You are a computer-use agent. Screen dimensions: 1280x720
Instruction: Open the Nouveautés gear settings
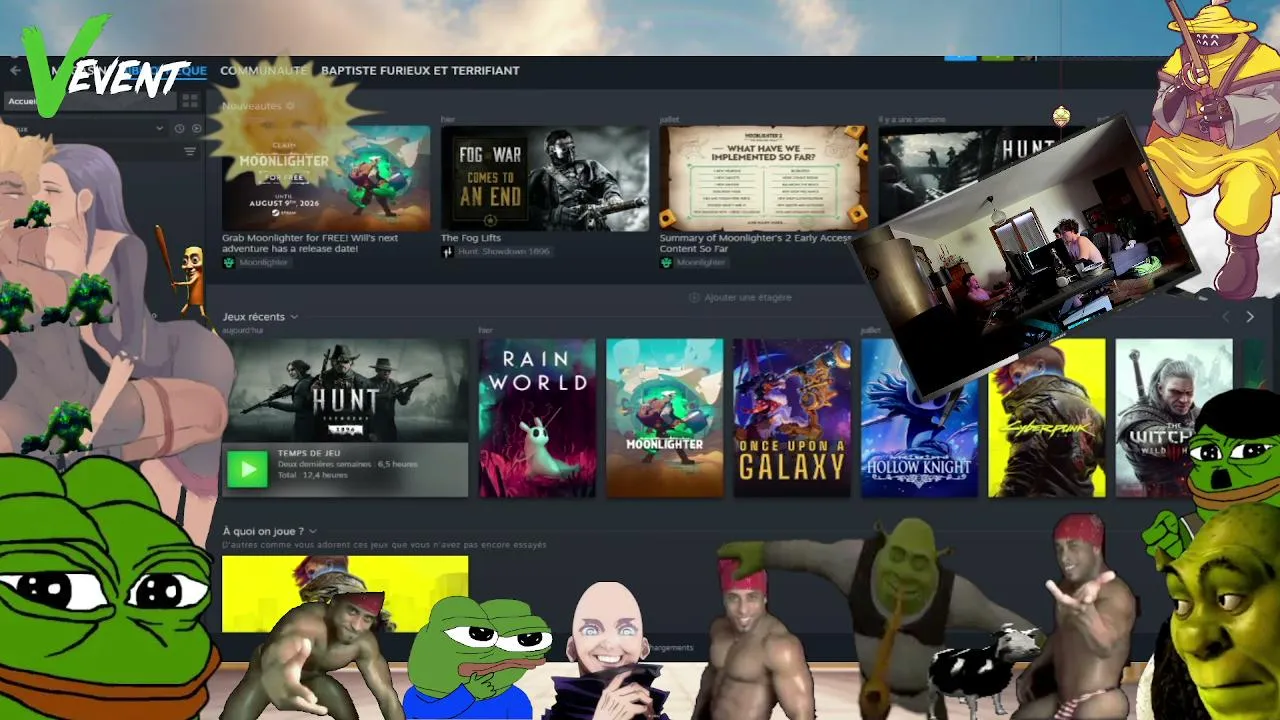pos(291,106)
